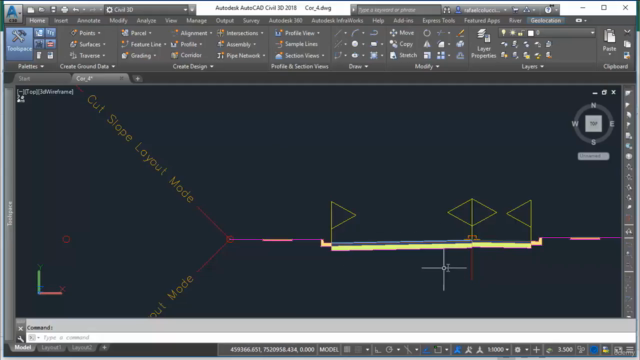Image resolution: width=640 pixels, height=360 pixels.
Task: Open the layer selection dropdown
Action: pyautogui.click(x=547, y=33)
